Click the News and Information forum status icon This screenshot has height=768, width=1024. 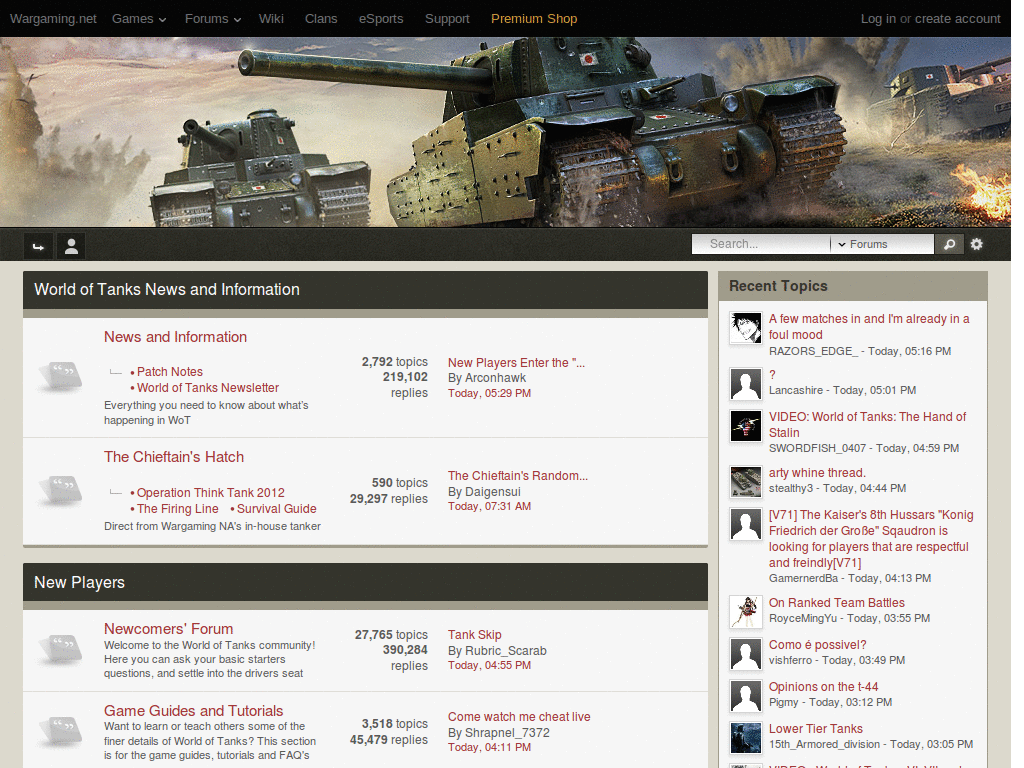point(61,377)
